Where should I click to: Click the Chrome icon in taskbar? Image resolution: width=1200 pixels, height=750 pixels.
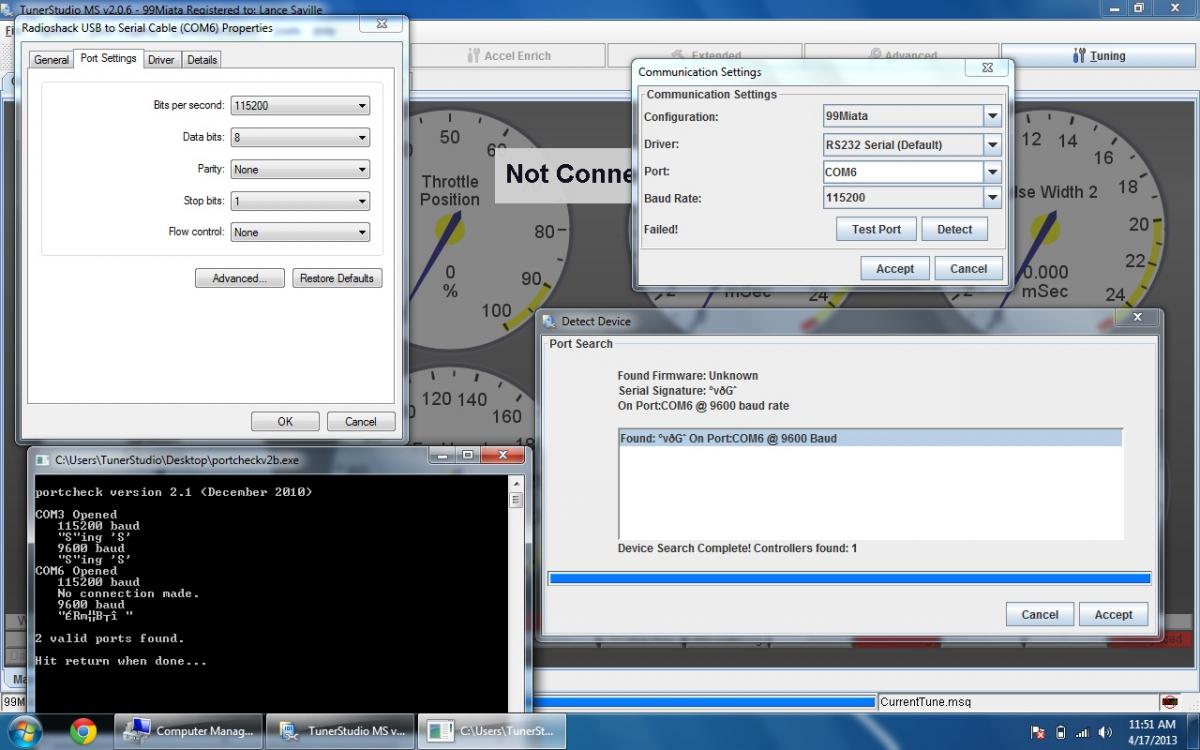pyautogui.click(x=83, y=731)
